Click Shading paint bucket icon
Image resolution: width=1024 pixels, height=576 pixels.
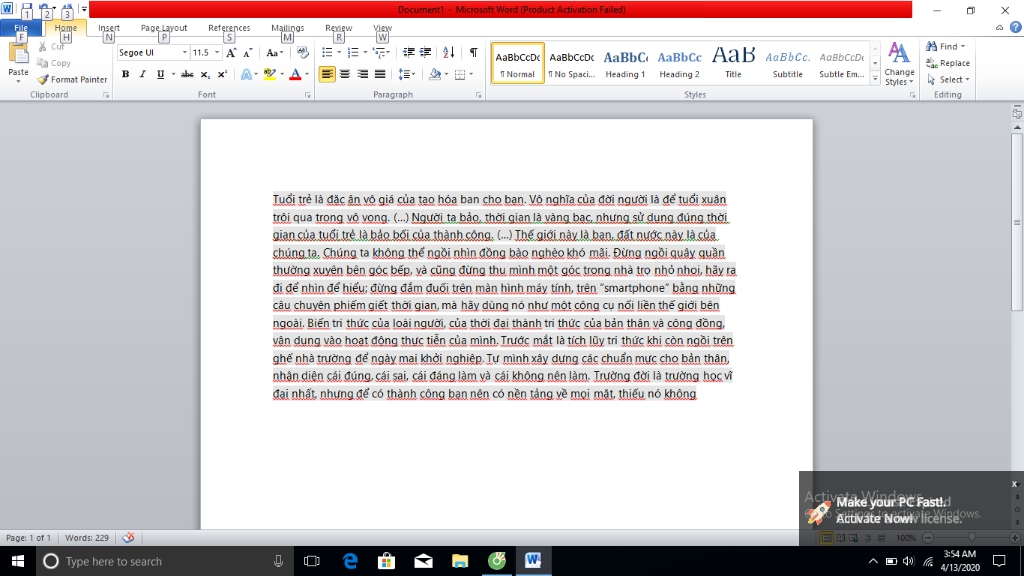tap(435, 74)
